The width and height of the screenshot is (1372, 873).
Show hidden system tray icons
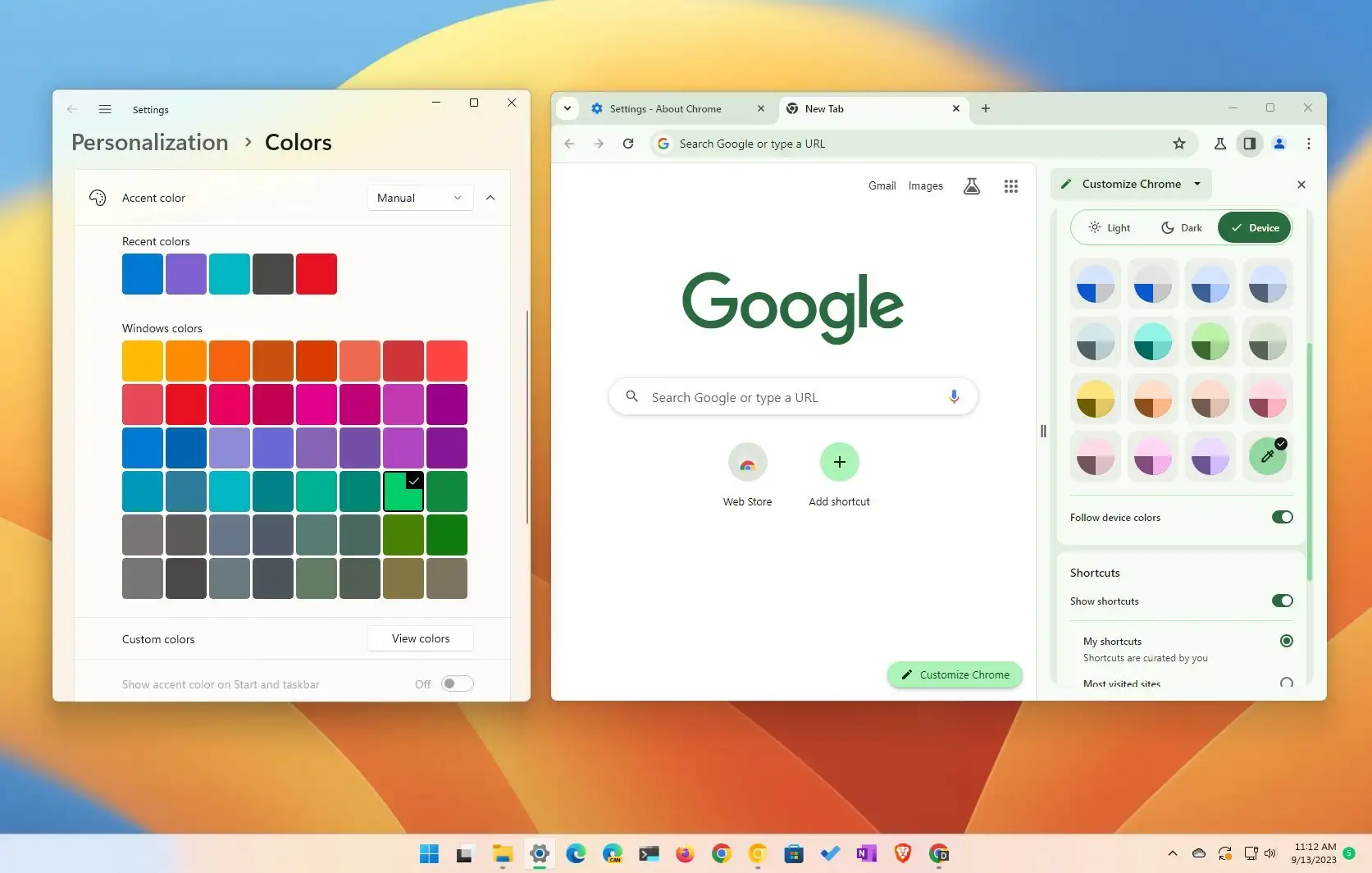pos(1173,853)
